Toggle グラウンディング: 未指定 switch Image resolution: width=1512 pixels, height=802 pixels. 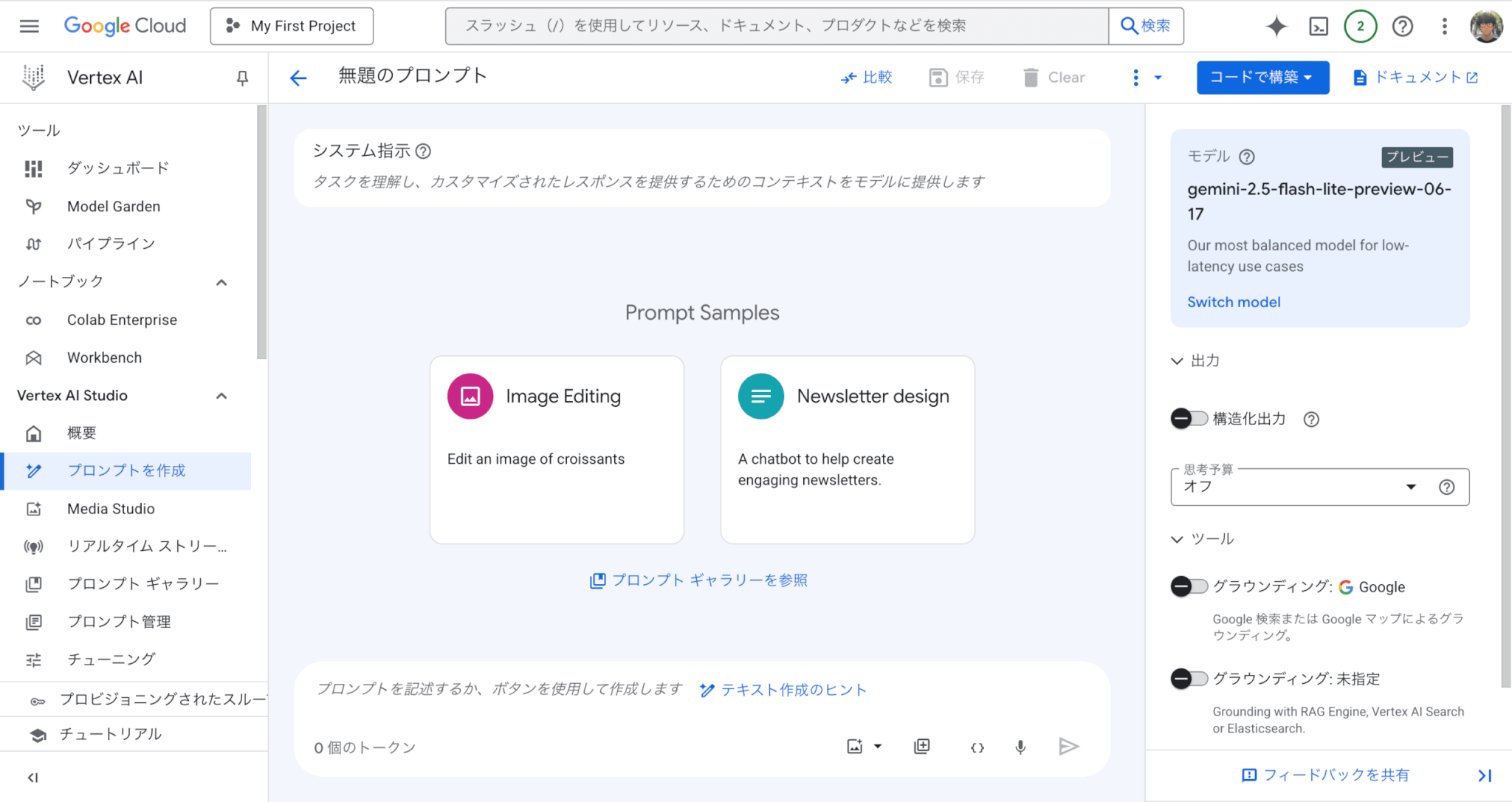coord(1189,679)
